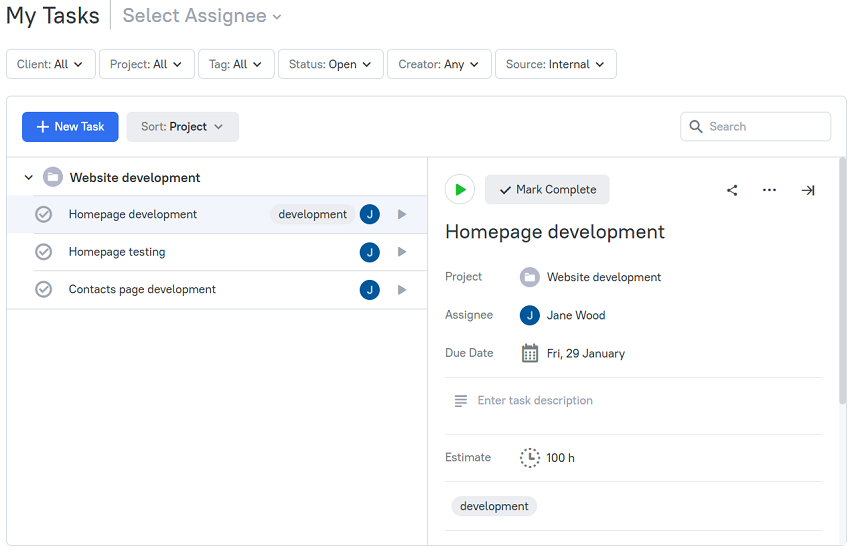Select the Homepage development task row

point(217,215)
